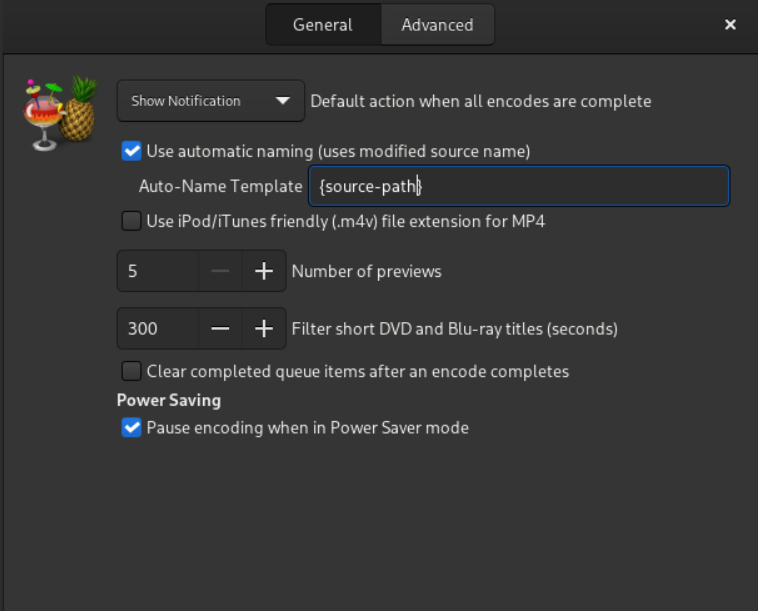Click the 300 seconds filter value field
Viewport: 758px width, 611px height.
coord(158,329)
